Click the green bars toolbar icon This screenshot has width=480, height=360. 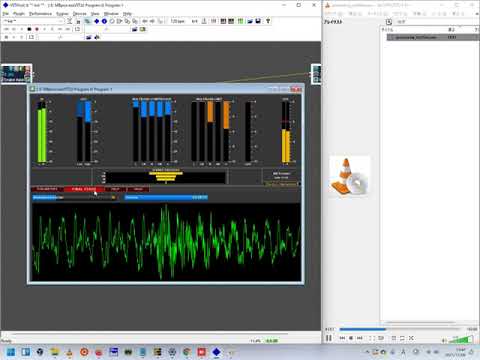coord(241,21)
